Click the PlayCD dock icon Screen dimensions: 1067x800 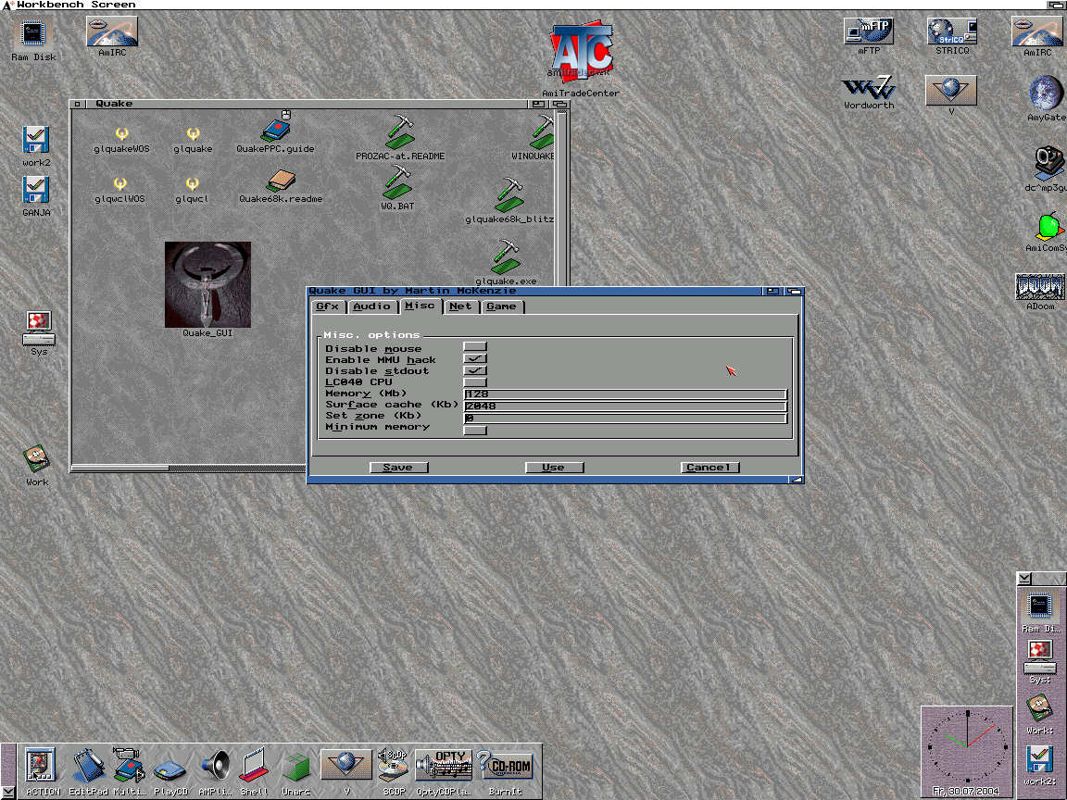point(169,769)
